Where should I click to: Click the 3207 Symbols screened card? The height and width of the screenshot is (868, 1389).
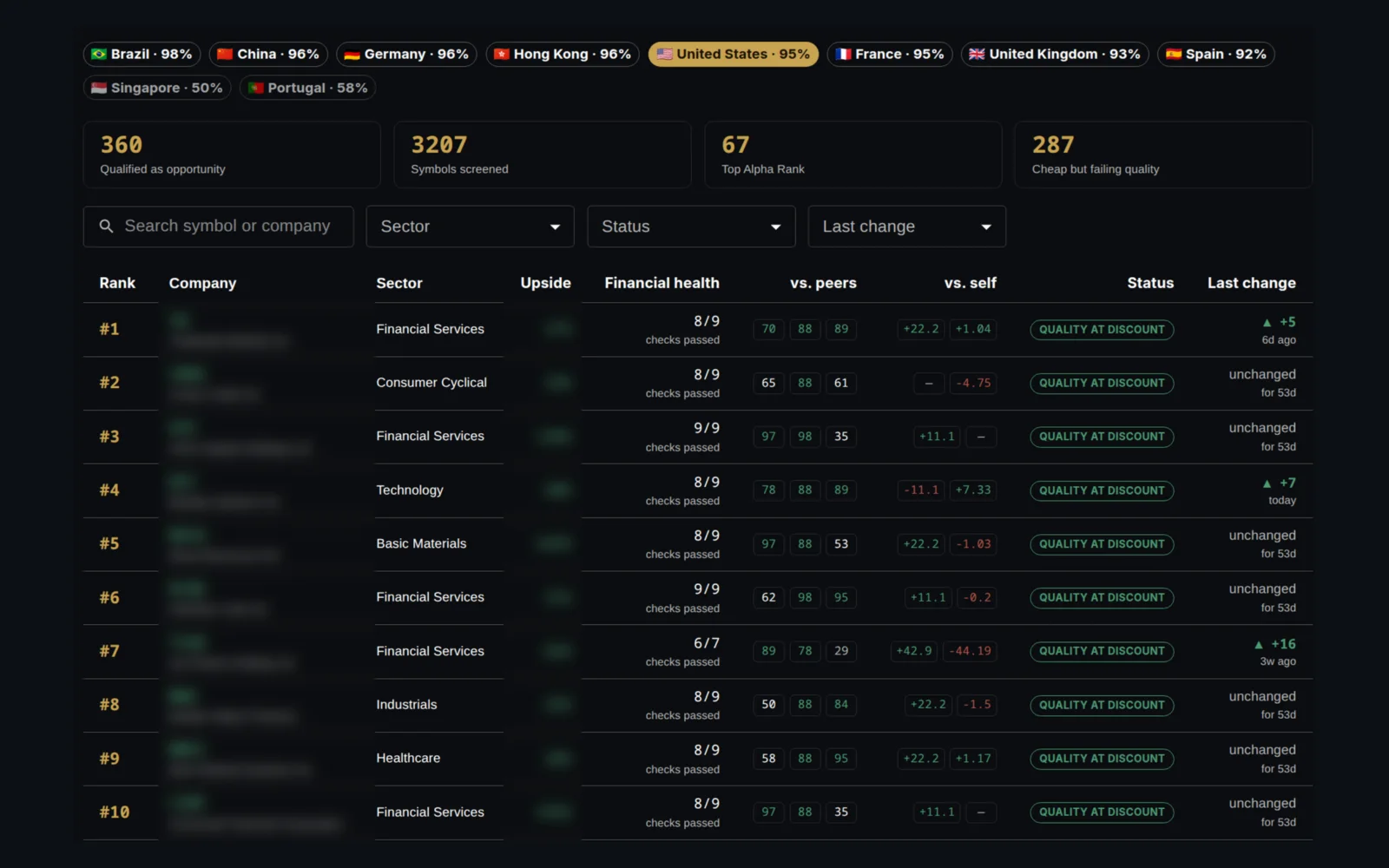543,155
